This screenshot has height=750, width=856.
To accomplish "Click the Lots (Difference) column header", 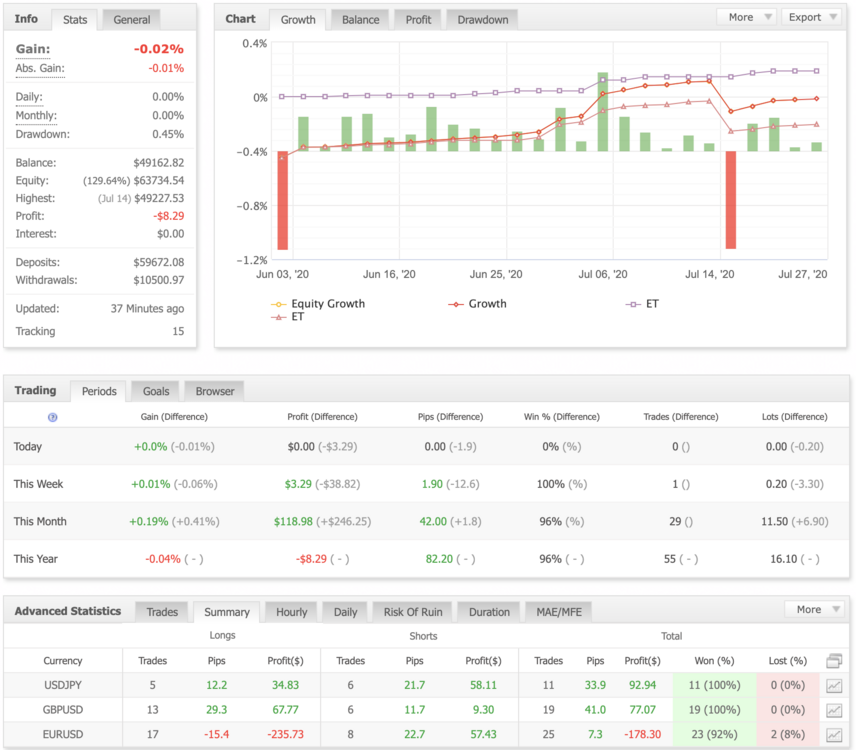I will tap(794, 417).
